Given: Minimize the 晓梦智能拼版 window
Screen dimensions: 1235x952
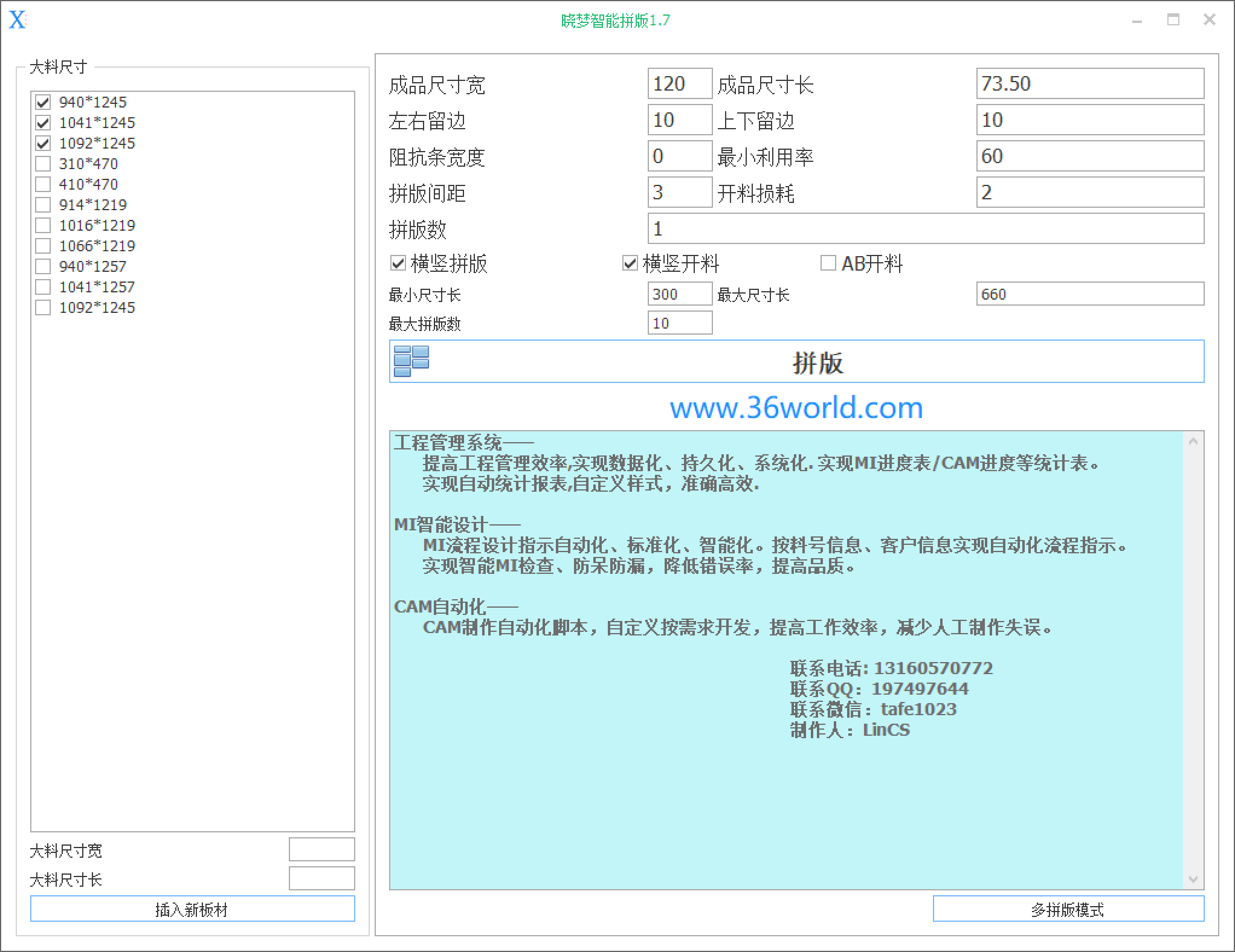Looking at the screenshot, I should (1137, 21).
